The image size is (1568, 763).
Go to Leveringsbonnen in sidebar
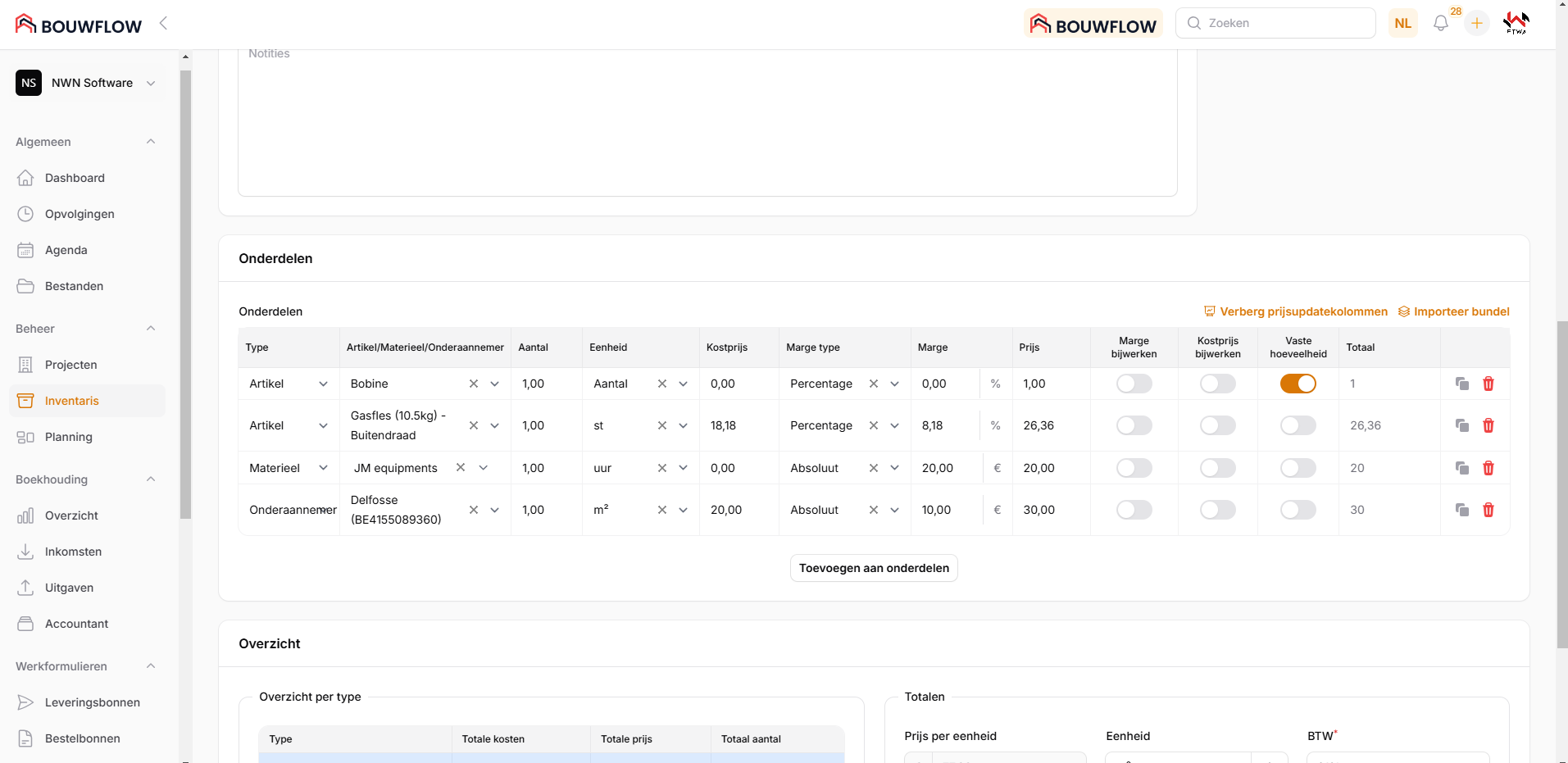pos(92,702)
